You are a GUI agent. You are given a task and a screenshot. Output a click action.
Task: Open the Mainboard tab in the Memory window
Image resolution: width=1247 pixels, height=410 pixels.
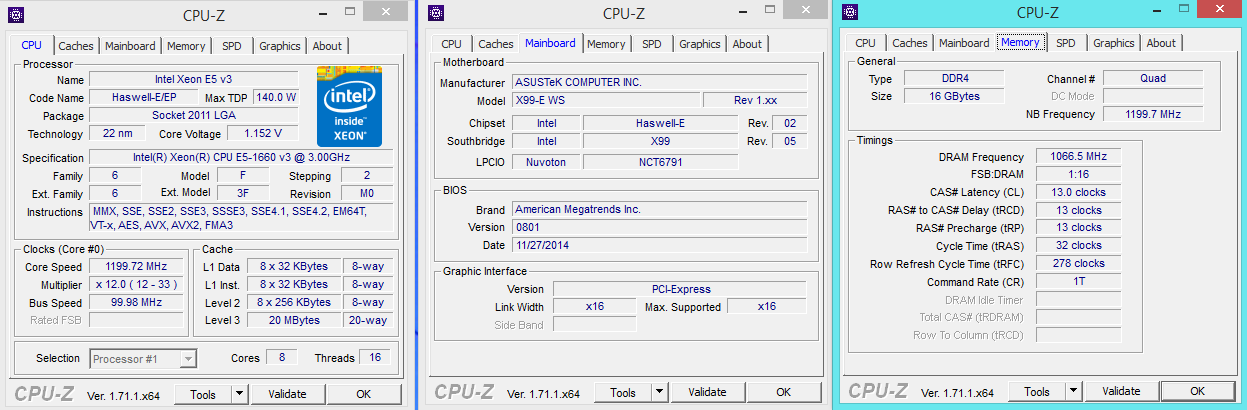(x=964, y=43)
